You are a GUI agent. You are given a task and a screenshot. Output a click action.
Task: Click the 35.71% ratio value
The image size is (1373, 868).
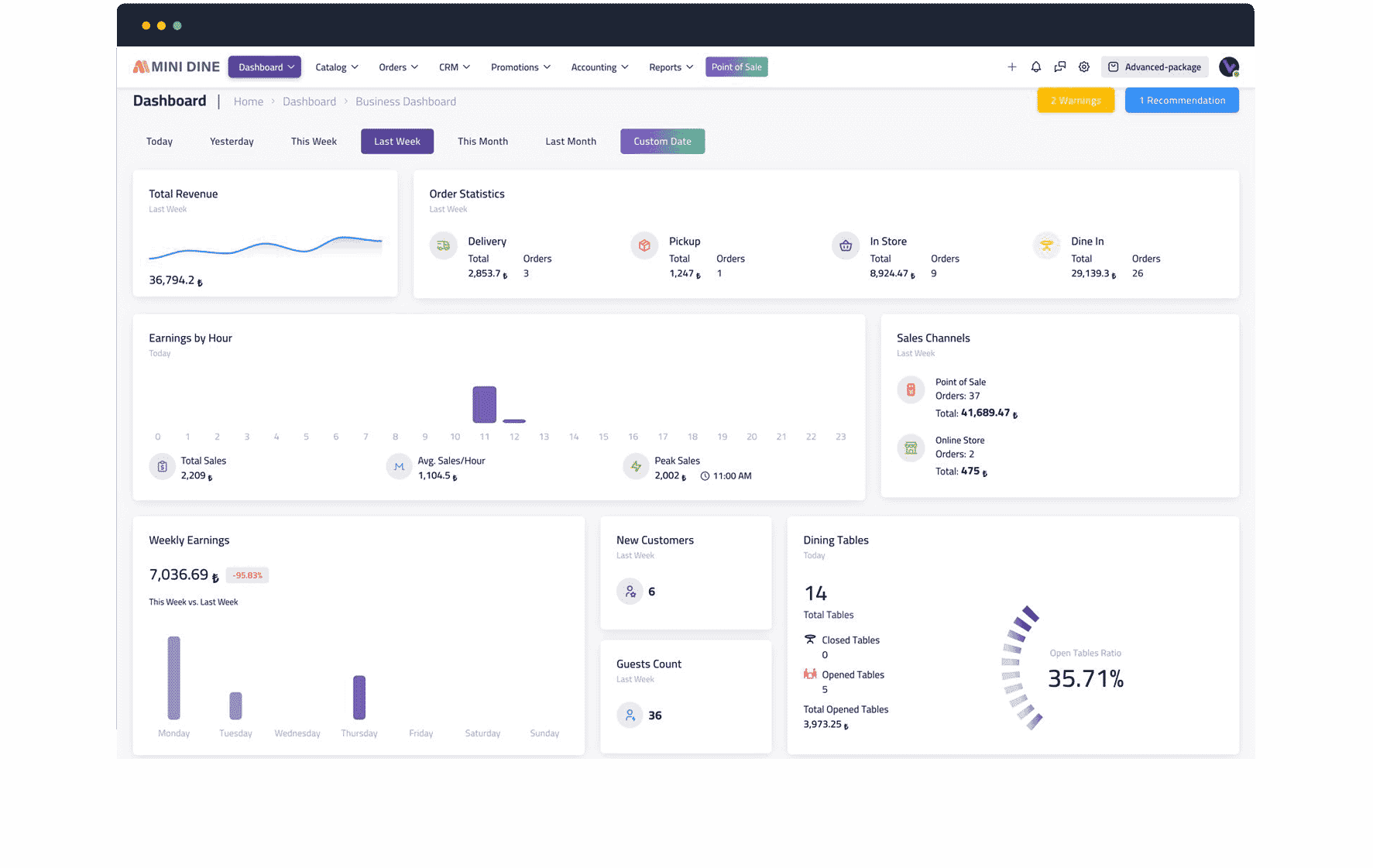coord(1086,679)
